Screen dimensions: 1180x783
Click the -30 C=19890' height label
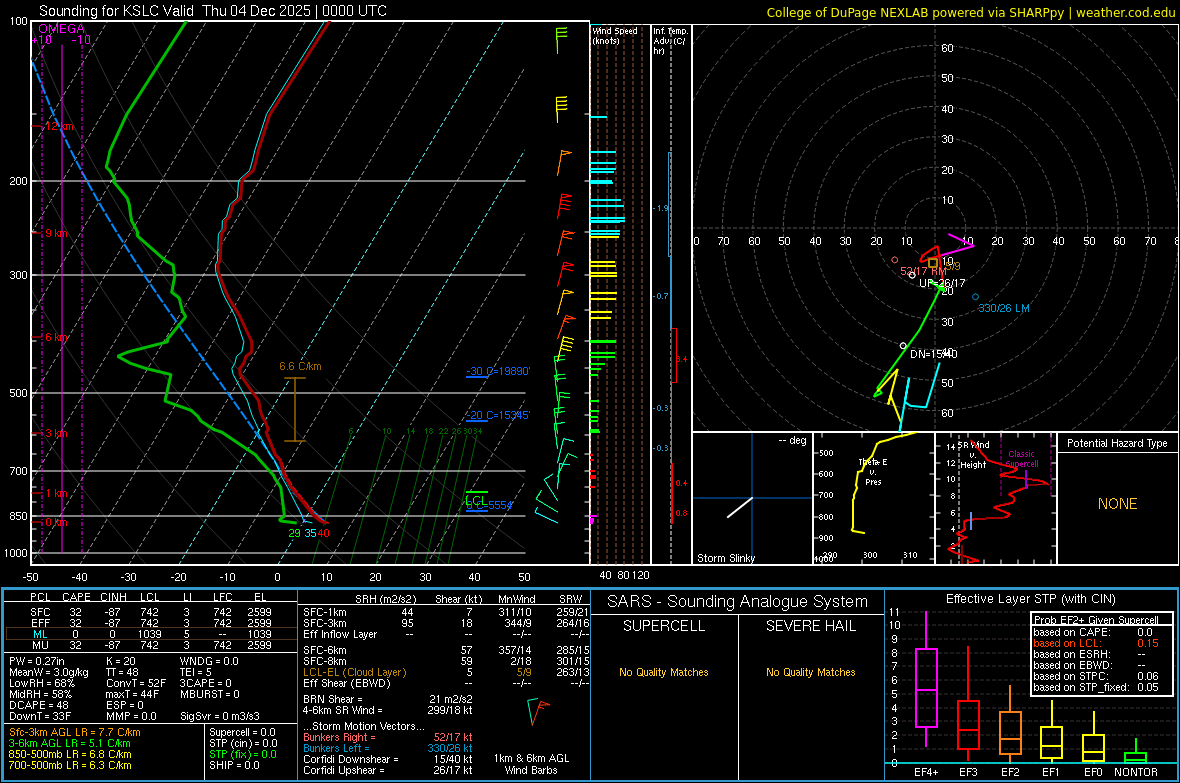click(x=498, y=371)
